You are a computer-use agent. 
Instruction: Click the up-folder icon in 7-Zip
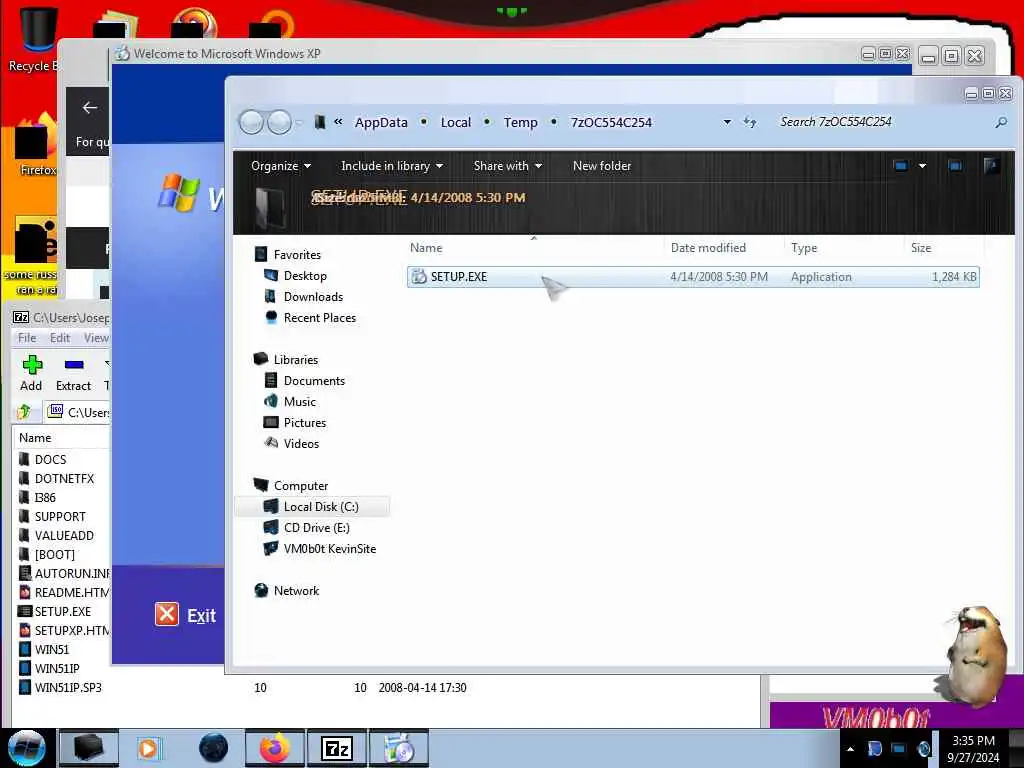(25, 412)
